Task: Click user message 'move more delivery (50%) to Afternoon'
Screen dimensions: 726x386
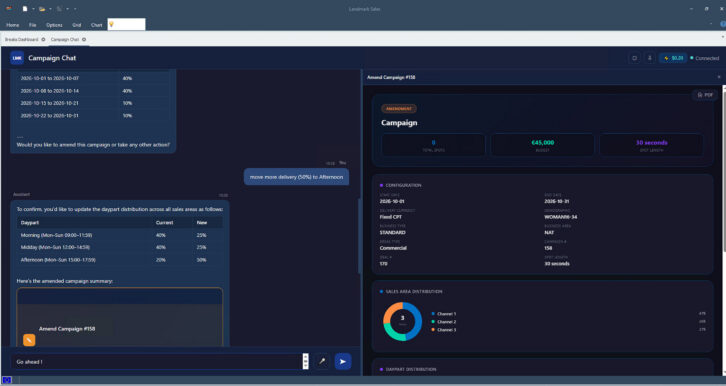Action: 296,177
